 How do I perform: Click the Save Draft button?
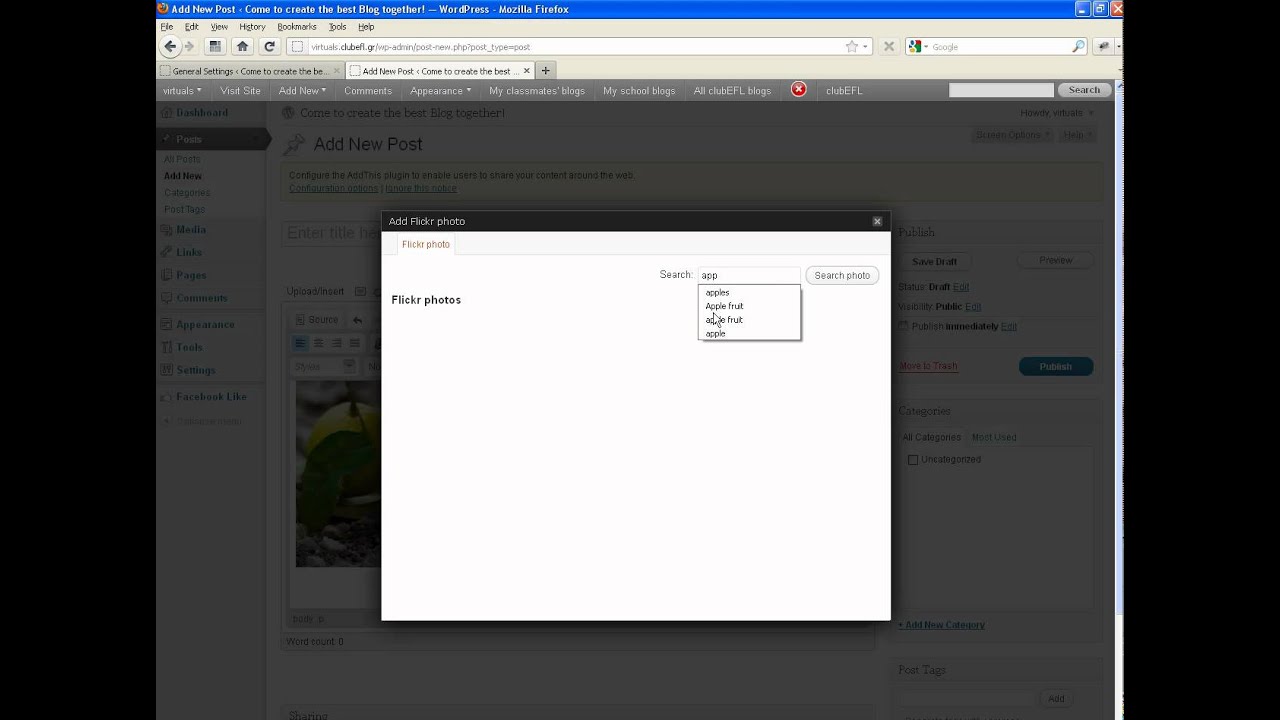point(935,261)
